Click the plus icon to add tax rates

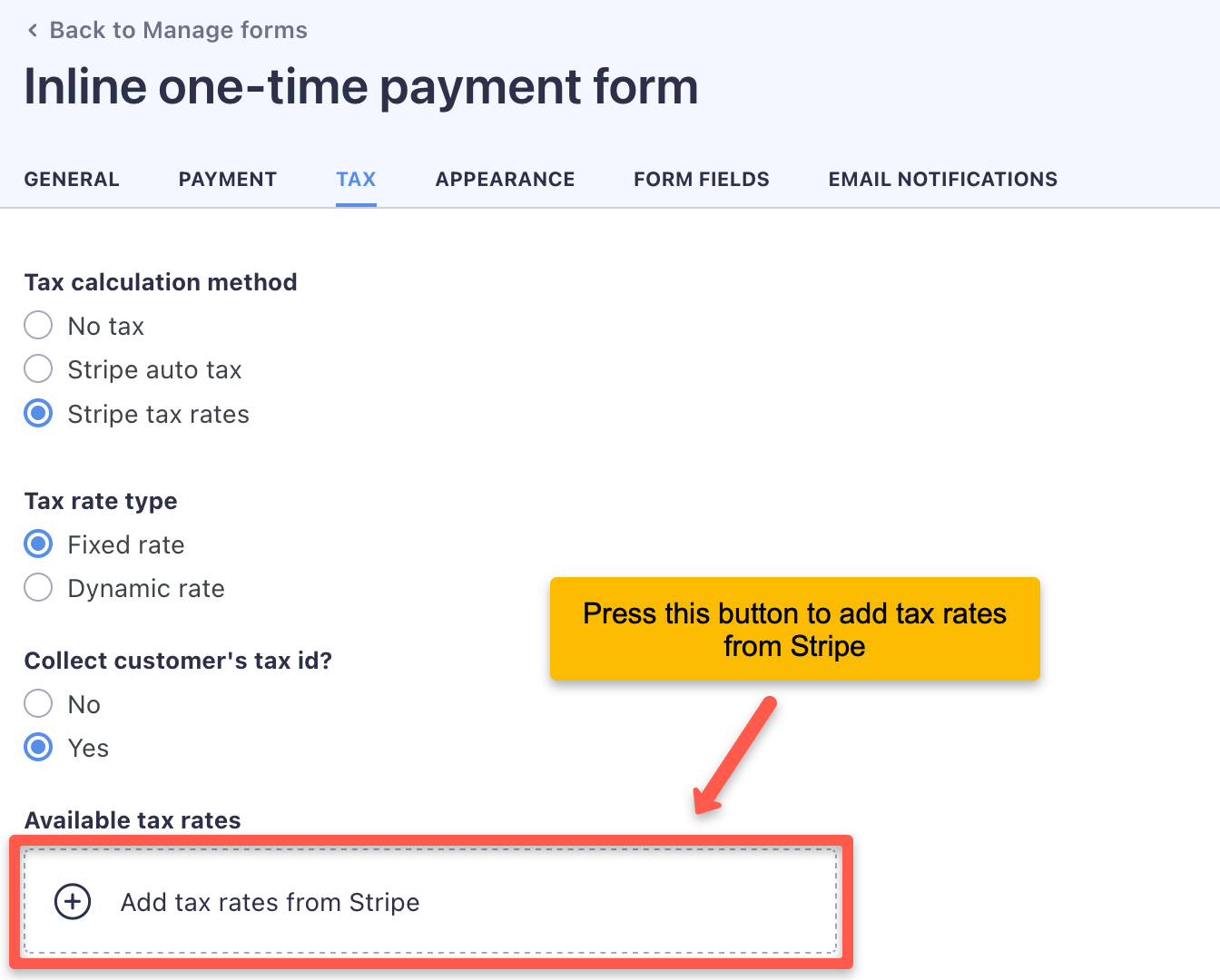click(x=73, y=902)
